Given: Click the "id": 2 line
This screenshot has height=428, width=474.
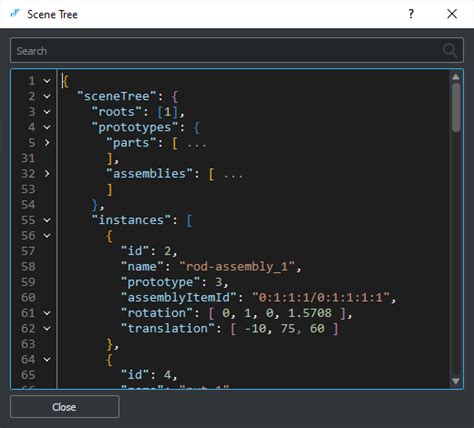Looking at the screenshot, I should [149, 251].
